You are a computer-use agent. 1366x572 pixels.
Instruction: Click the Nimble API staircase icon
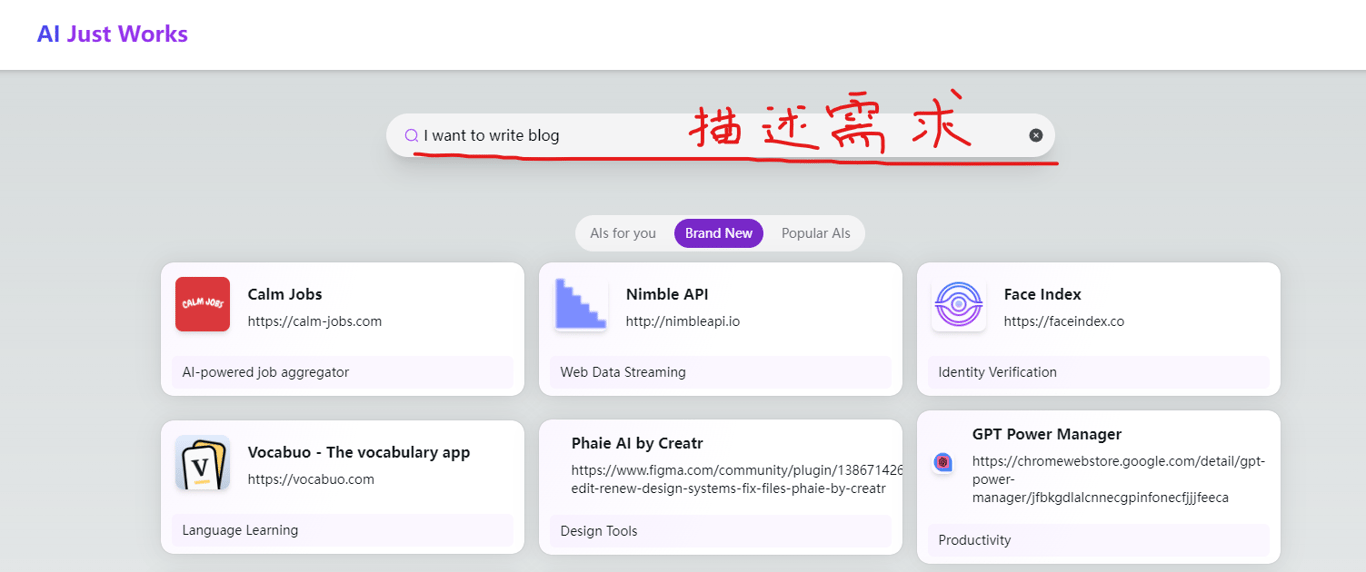pyautogui.click(x=581, y=304)
